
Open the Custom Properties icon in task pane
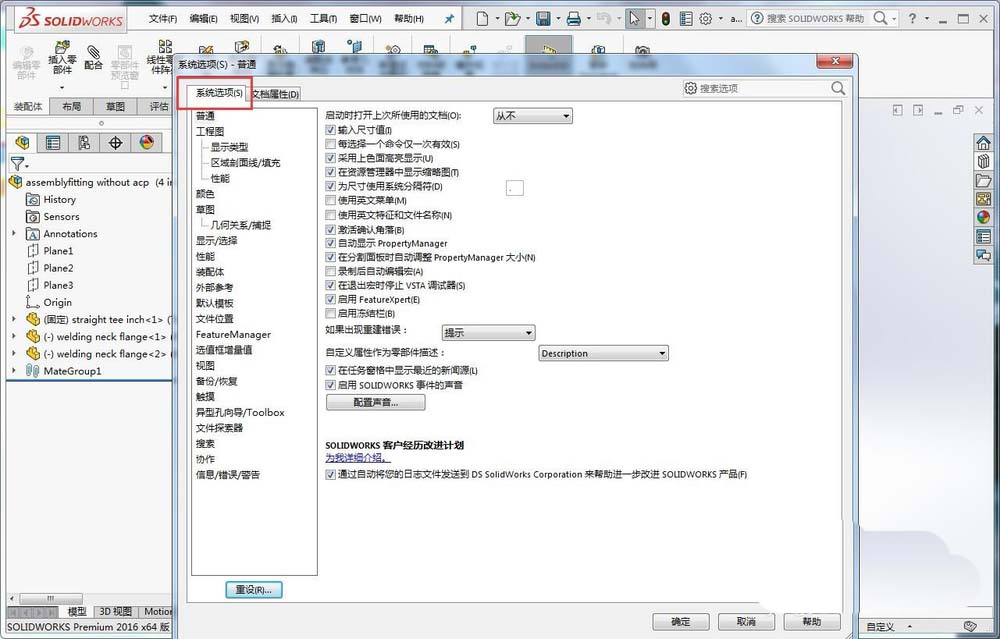983,237
